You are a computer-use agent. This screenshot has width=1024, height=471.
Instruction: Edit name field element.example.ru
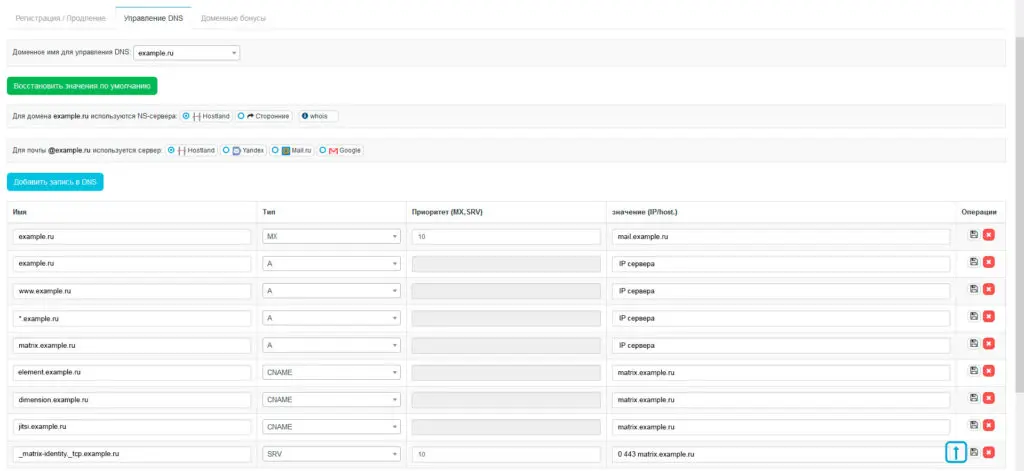pyautogui.click(x=132, y=373)
